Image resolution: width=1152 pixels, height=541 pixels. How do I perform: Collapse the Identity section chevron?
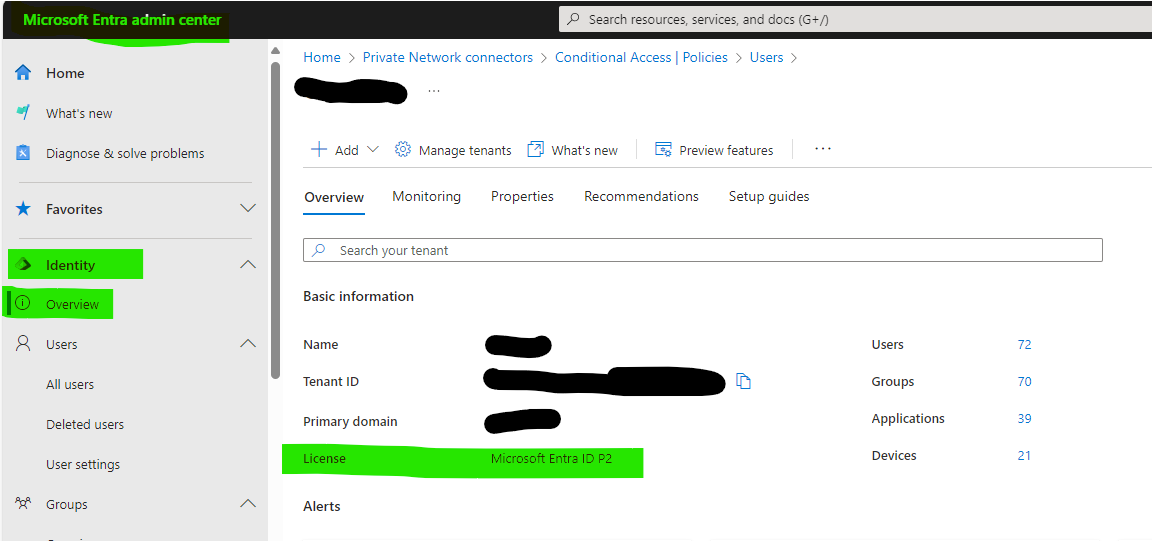248,265
